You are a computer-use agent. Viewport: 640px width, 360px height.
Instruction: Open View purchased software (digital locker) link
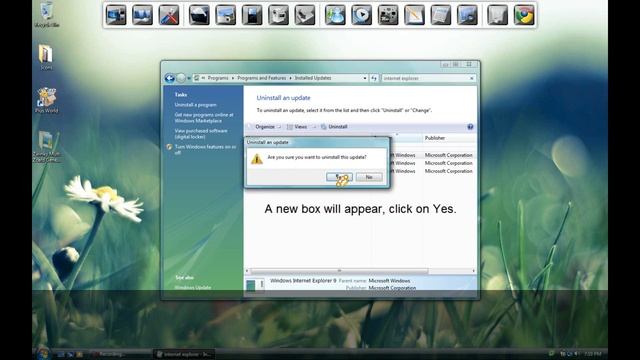(201, 134)
